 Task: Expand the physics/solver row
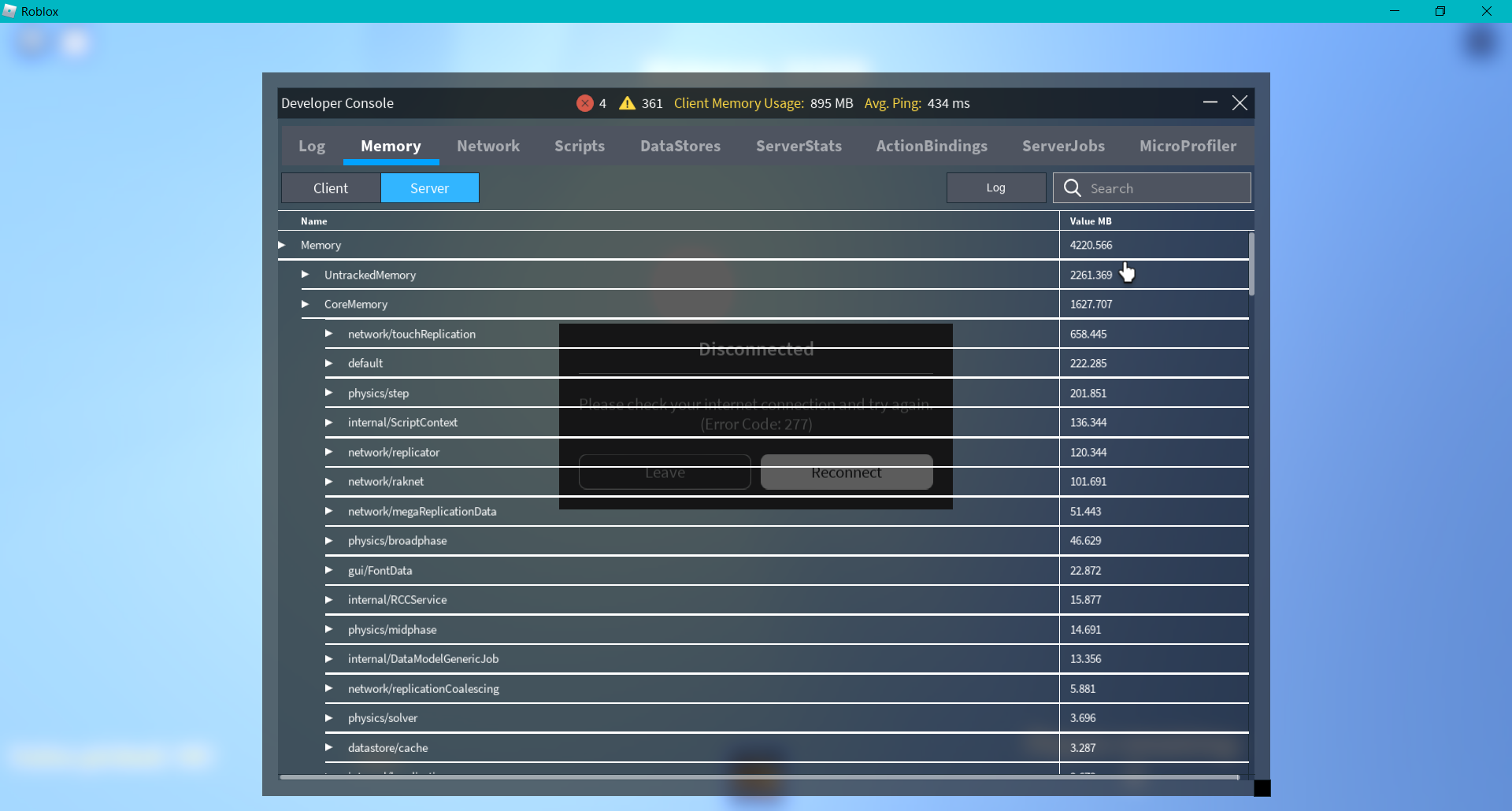point(328,717)
